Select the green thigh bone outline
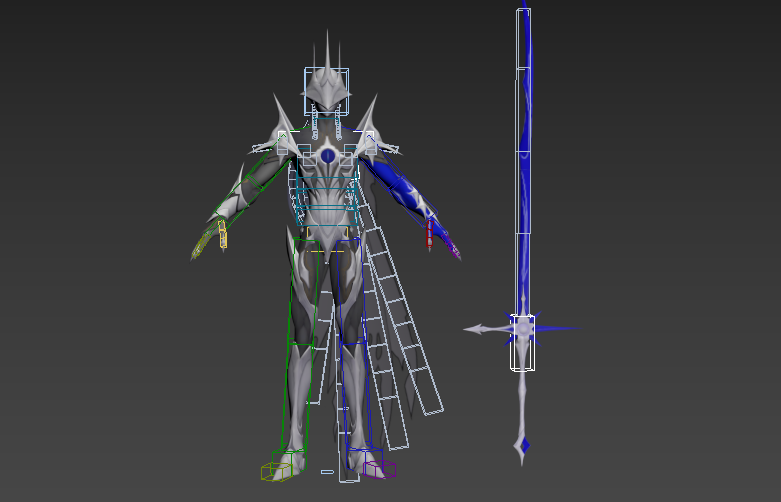 click(x=304, y=292)
